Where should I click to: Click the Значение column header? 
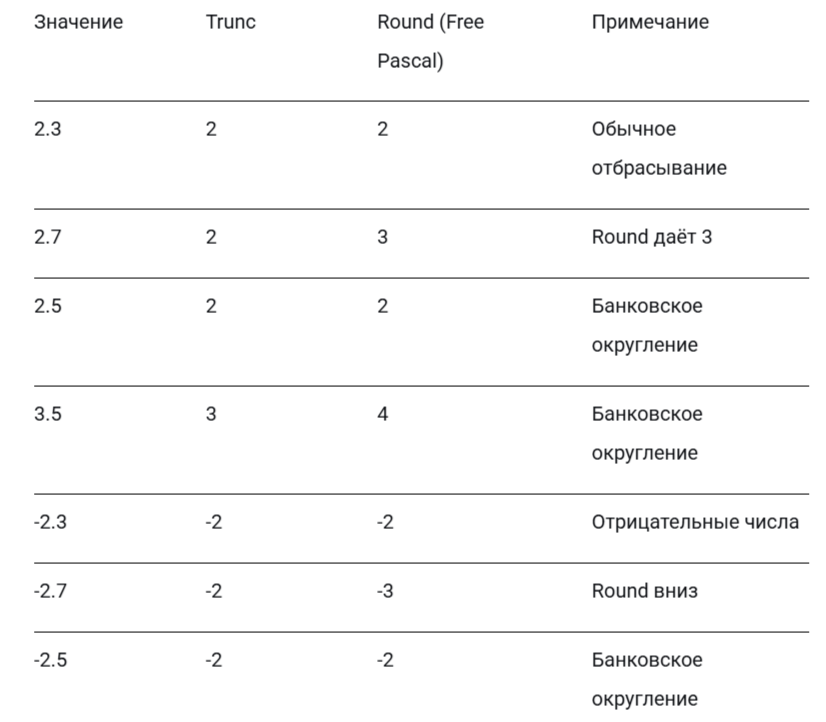pos(78,22)
